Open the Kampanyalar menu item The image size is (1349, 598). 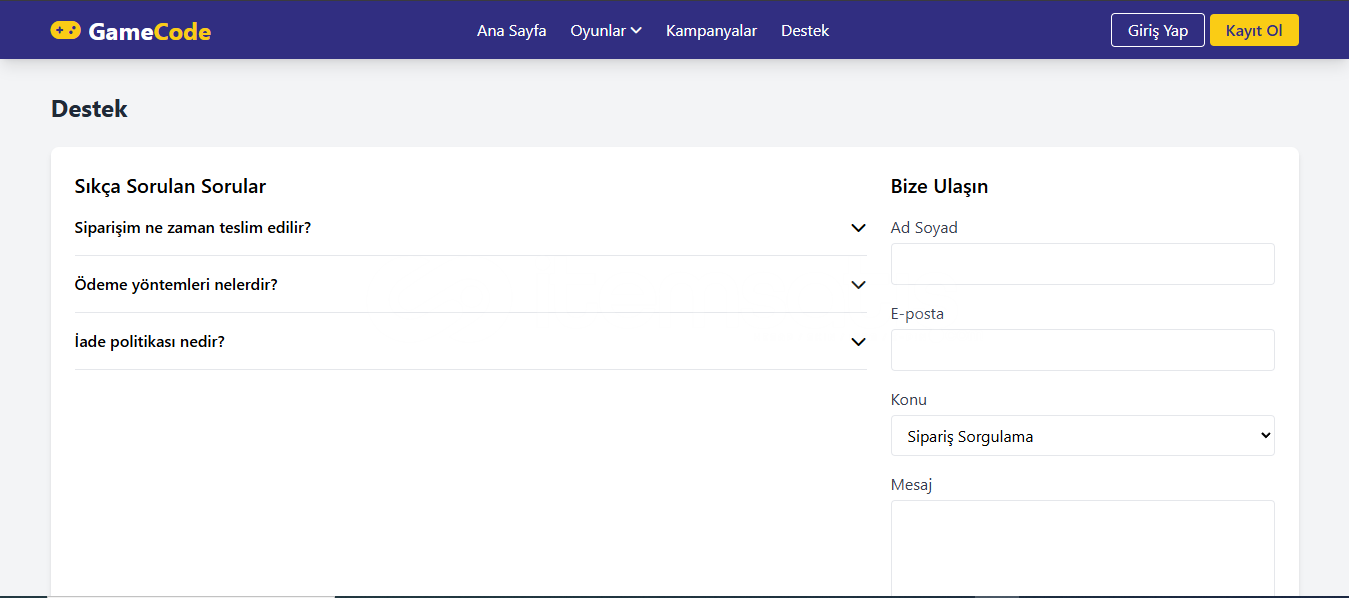click(x=711, y=31)
